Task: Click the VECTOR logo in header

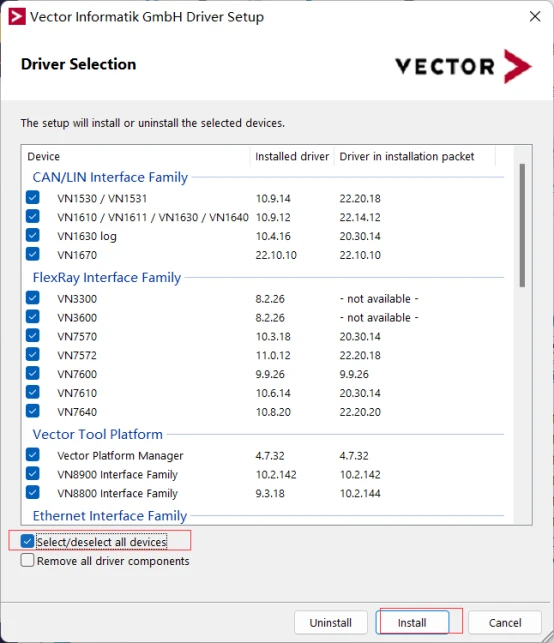Action: 463,66
